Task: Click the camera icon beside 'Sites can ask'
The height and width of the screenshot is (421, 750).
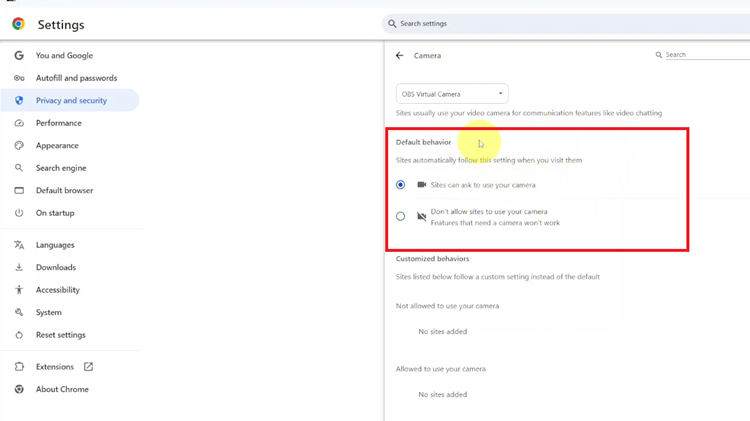Action: click(x=421, y=185)
